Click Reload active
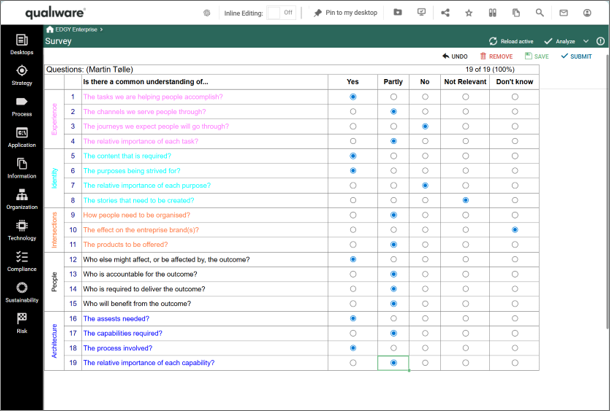 click(x=511, y=41)
